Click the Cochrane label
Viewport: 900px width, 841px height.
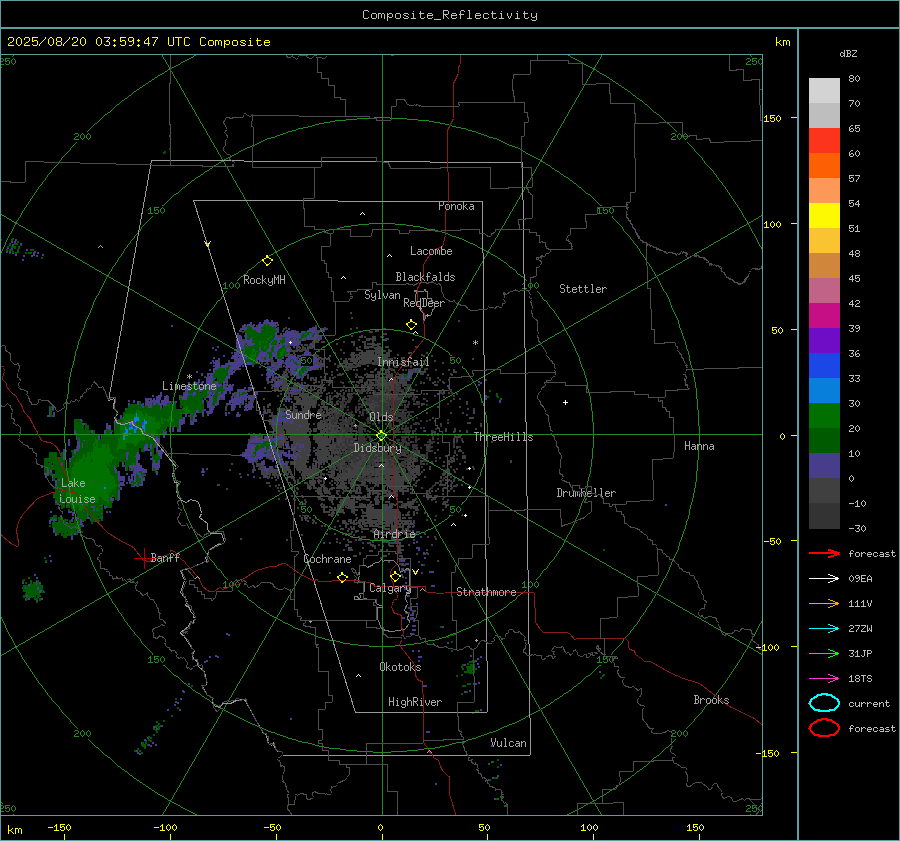(x=327, y=559)
